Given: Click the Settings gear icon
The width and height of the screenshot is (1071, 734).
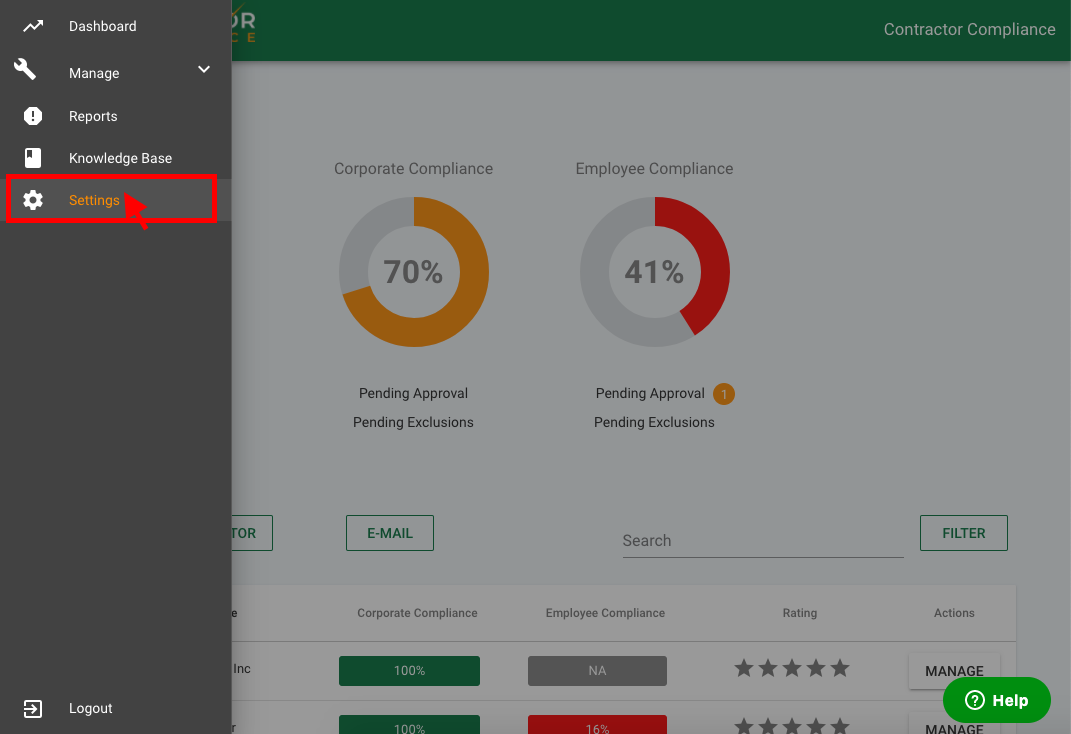Looking at the screenshot, I should point(33,200).
